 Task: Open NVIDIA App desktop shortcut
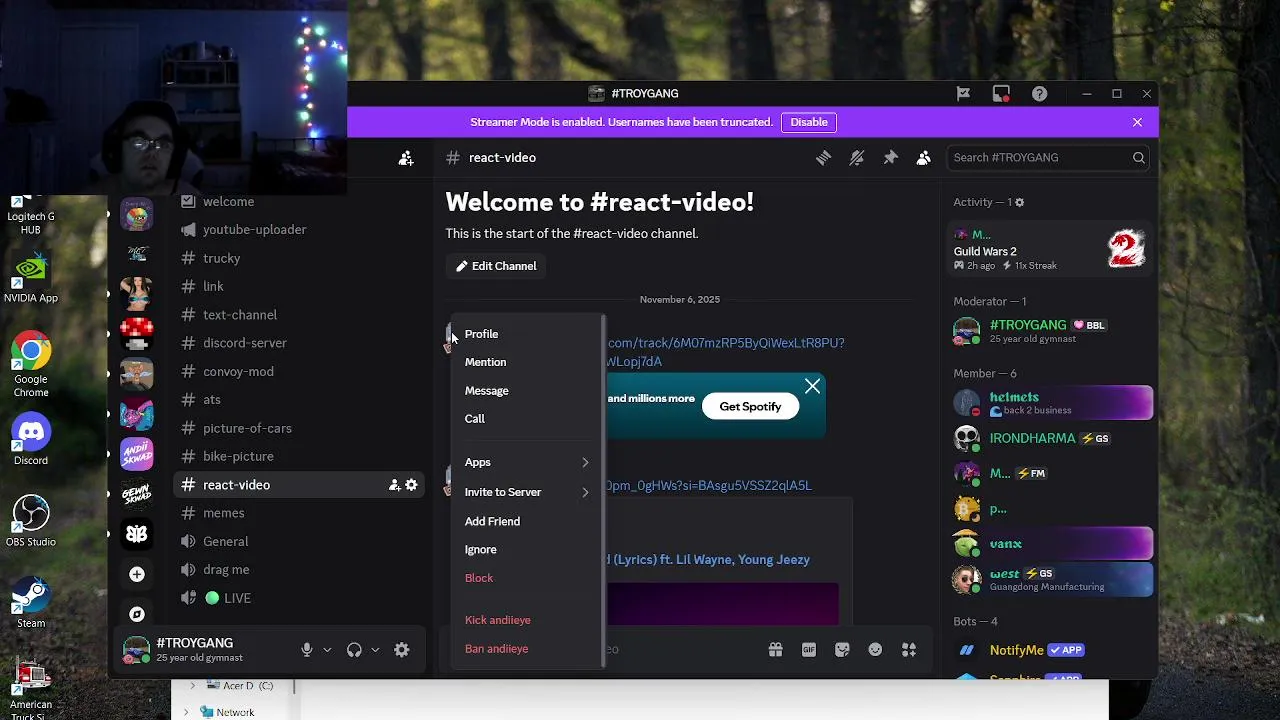click(31, 277)
